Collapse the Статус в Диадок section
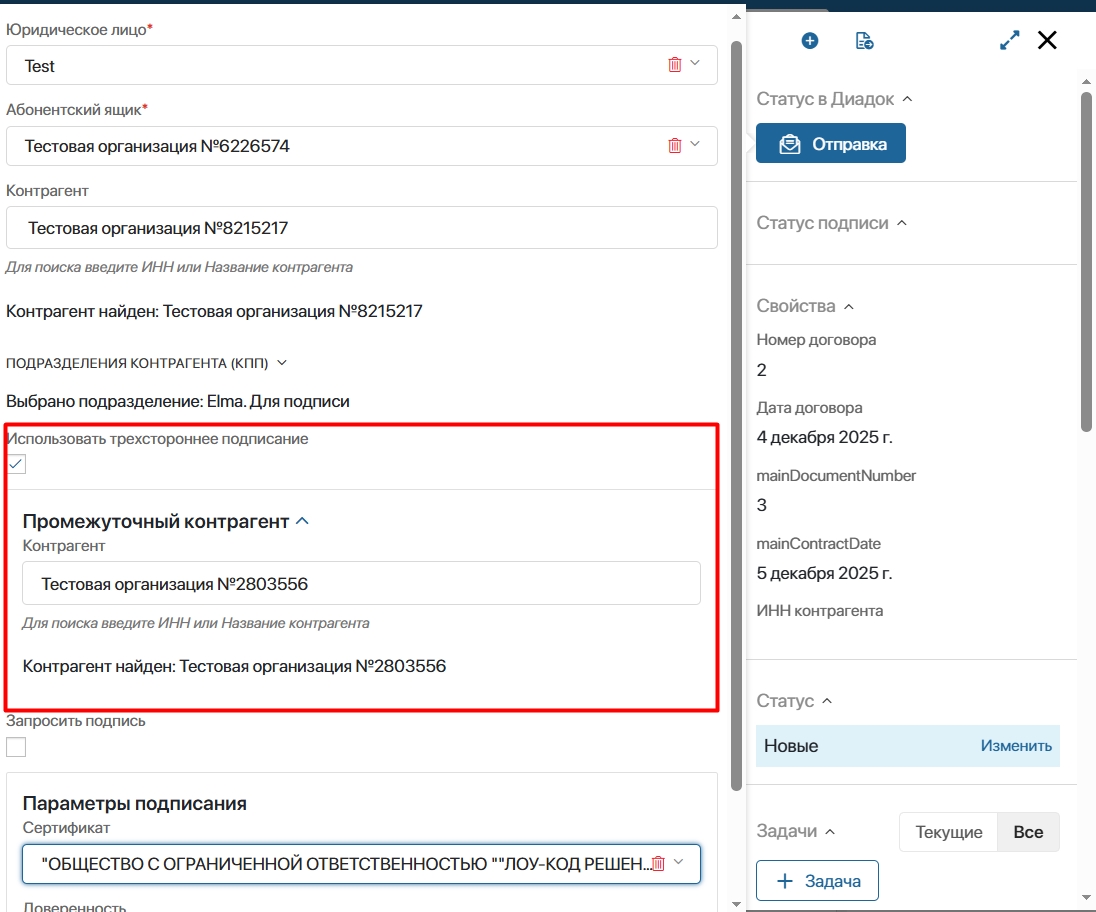This screenshot has width=1096, height=912. pos(907,99)
